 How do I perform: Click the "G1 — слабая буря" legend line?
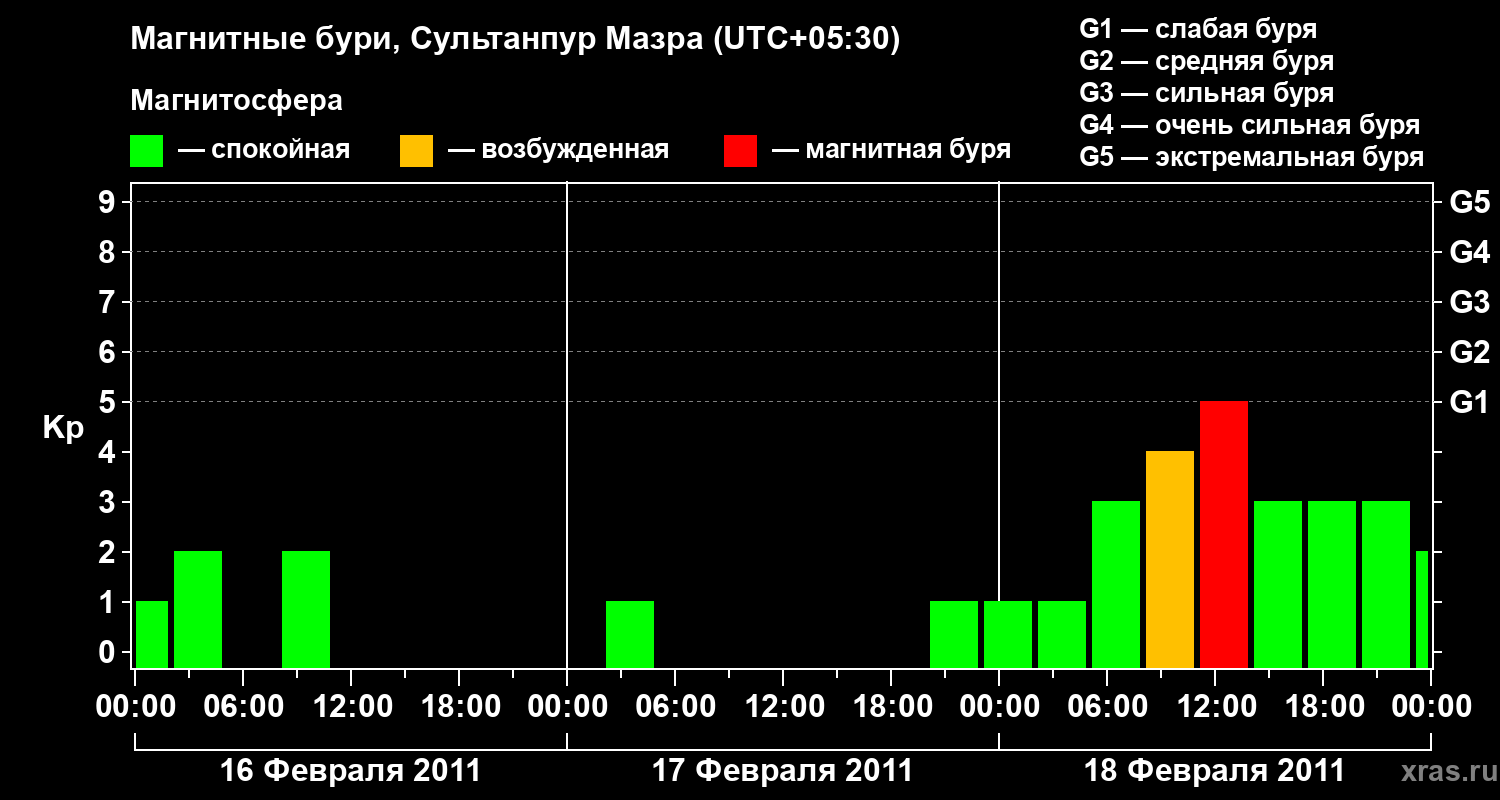coord(1198,29)
